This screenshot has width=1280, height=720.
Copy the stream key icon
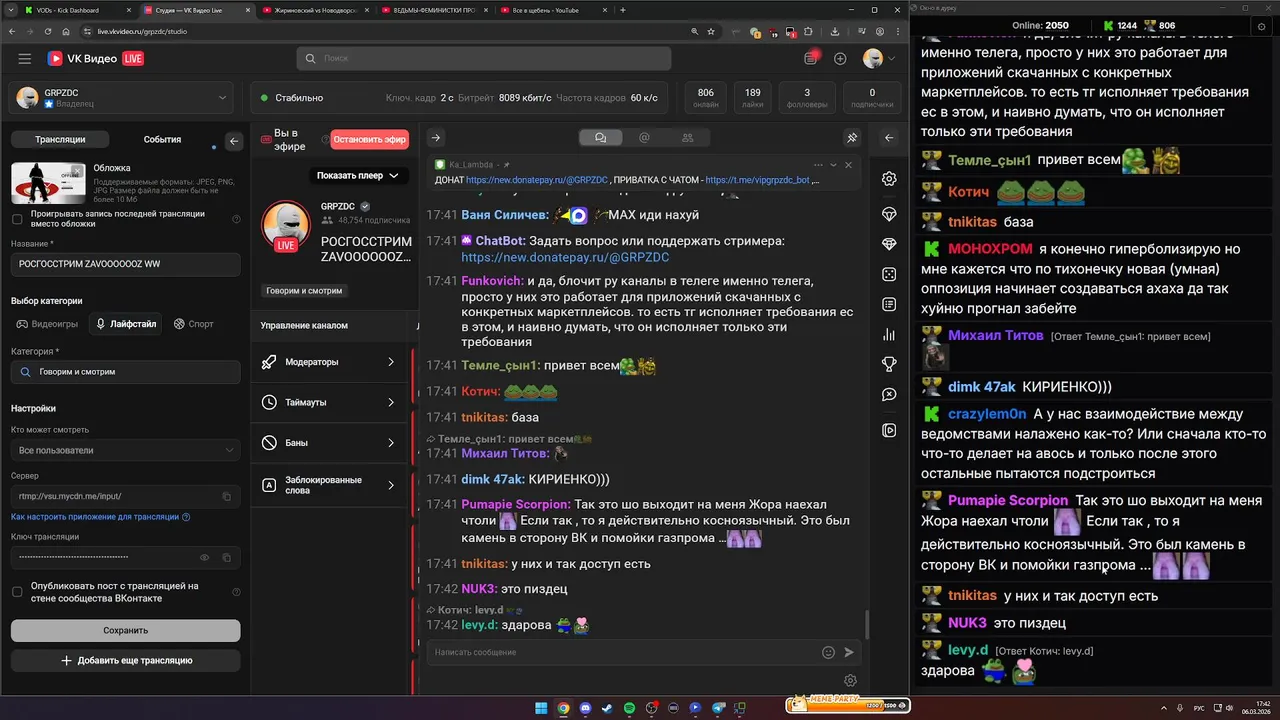click(x=227, y=557)
